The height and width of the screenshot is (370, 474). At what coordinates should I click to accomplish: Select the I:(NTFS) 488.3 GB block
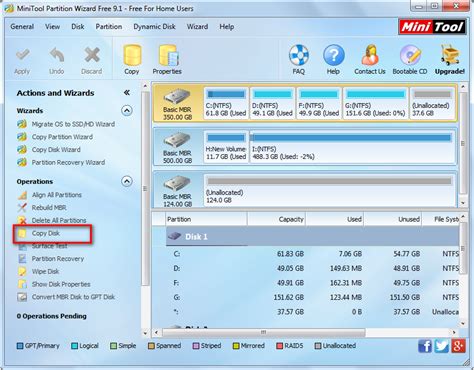[x=353, y=147]
